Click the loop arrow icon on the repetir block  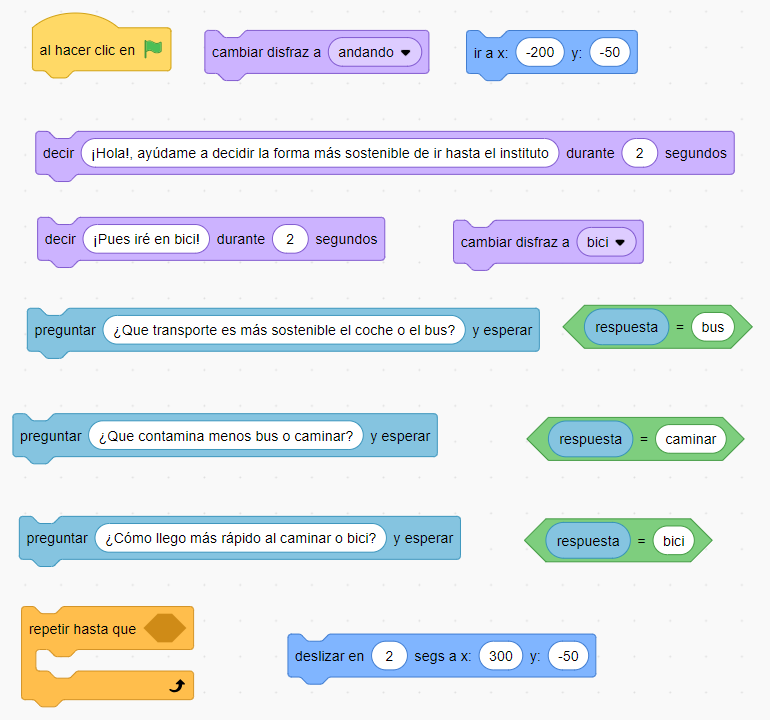click(178, 685)
